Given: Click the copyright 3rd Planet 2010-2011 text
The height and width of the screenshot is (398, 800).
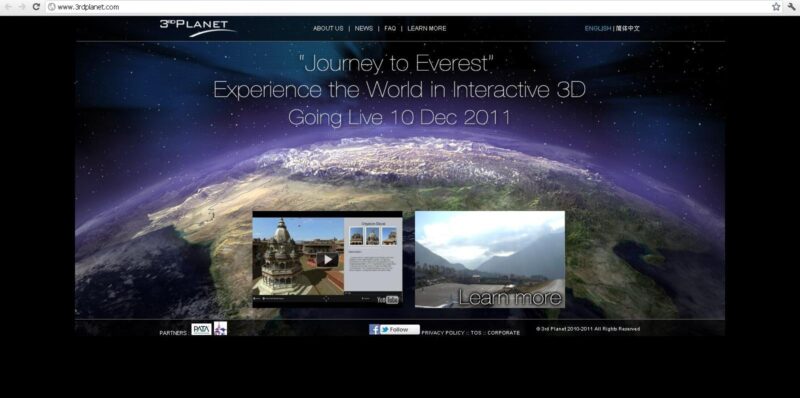Looking at the screenshot, I should pyautogui.click(x=588, y=329).
